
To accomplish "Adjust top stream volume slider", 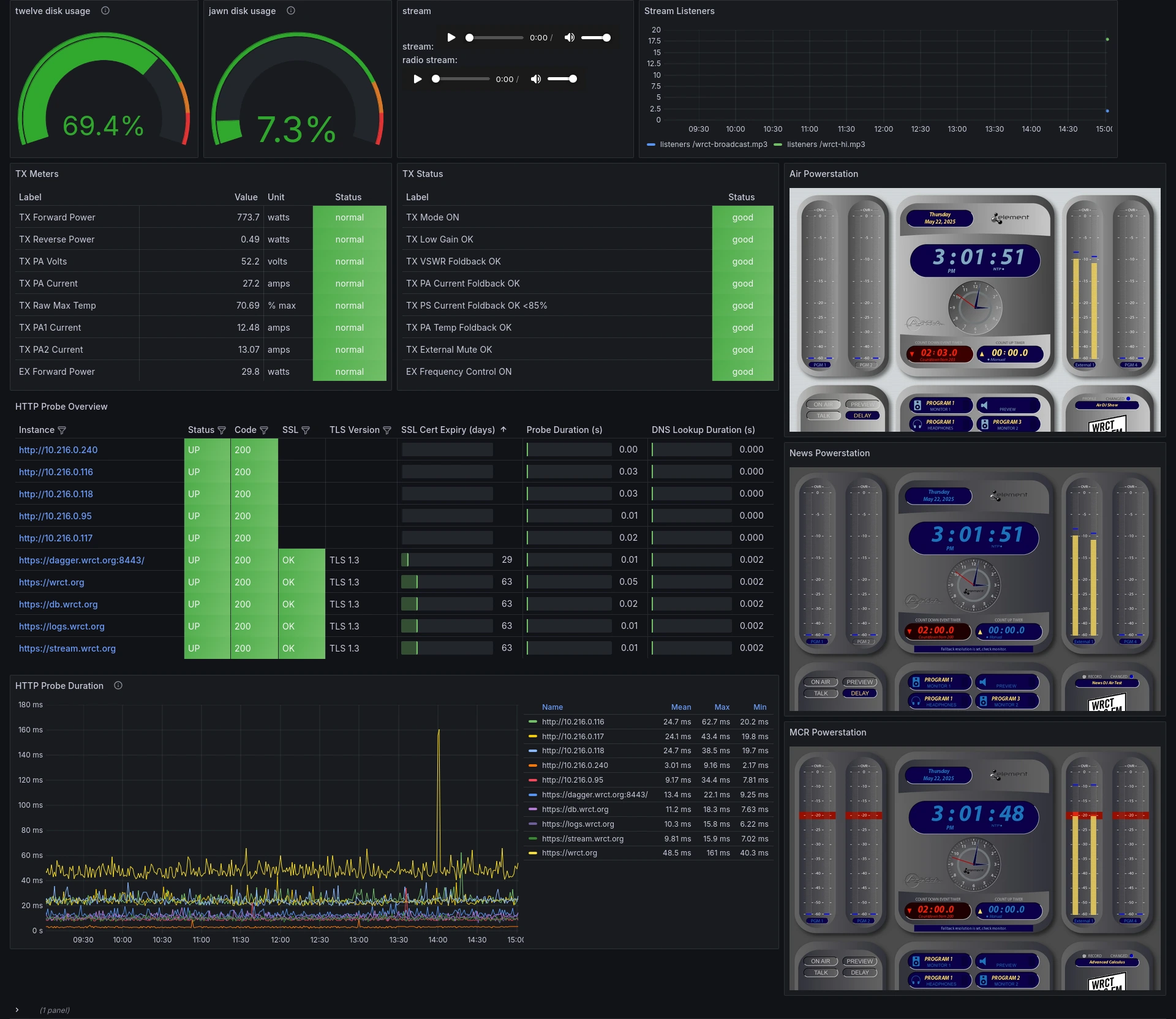I will click(595, 37).
